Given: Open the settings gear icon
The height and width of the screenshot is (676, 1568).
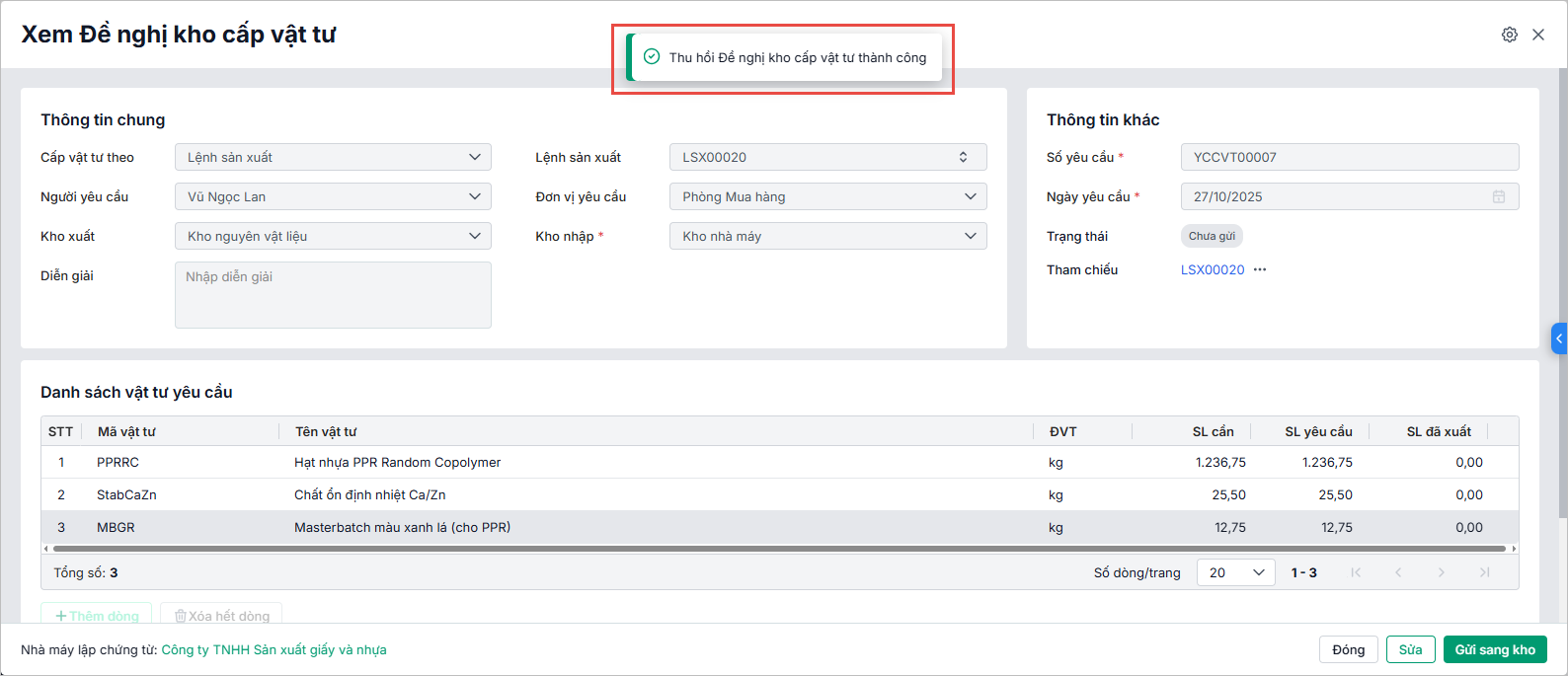Looking at the screenshot, I should (x=1510, y=35).
